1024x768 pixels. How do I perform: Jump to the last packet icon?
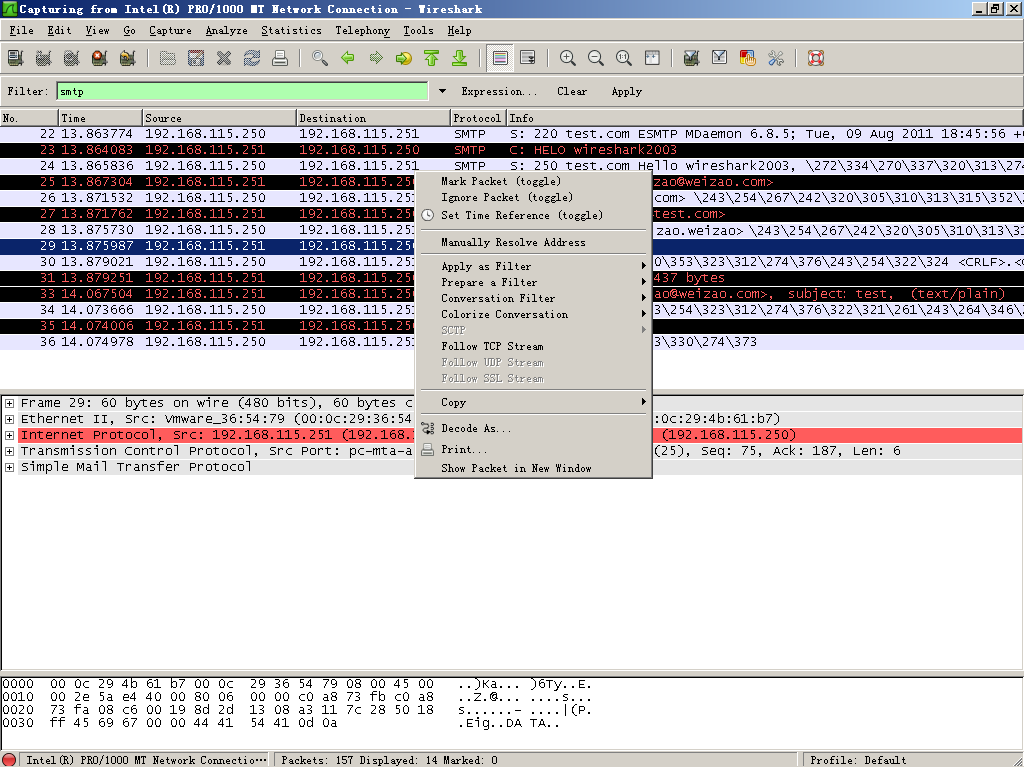pos(460,58)
